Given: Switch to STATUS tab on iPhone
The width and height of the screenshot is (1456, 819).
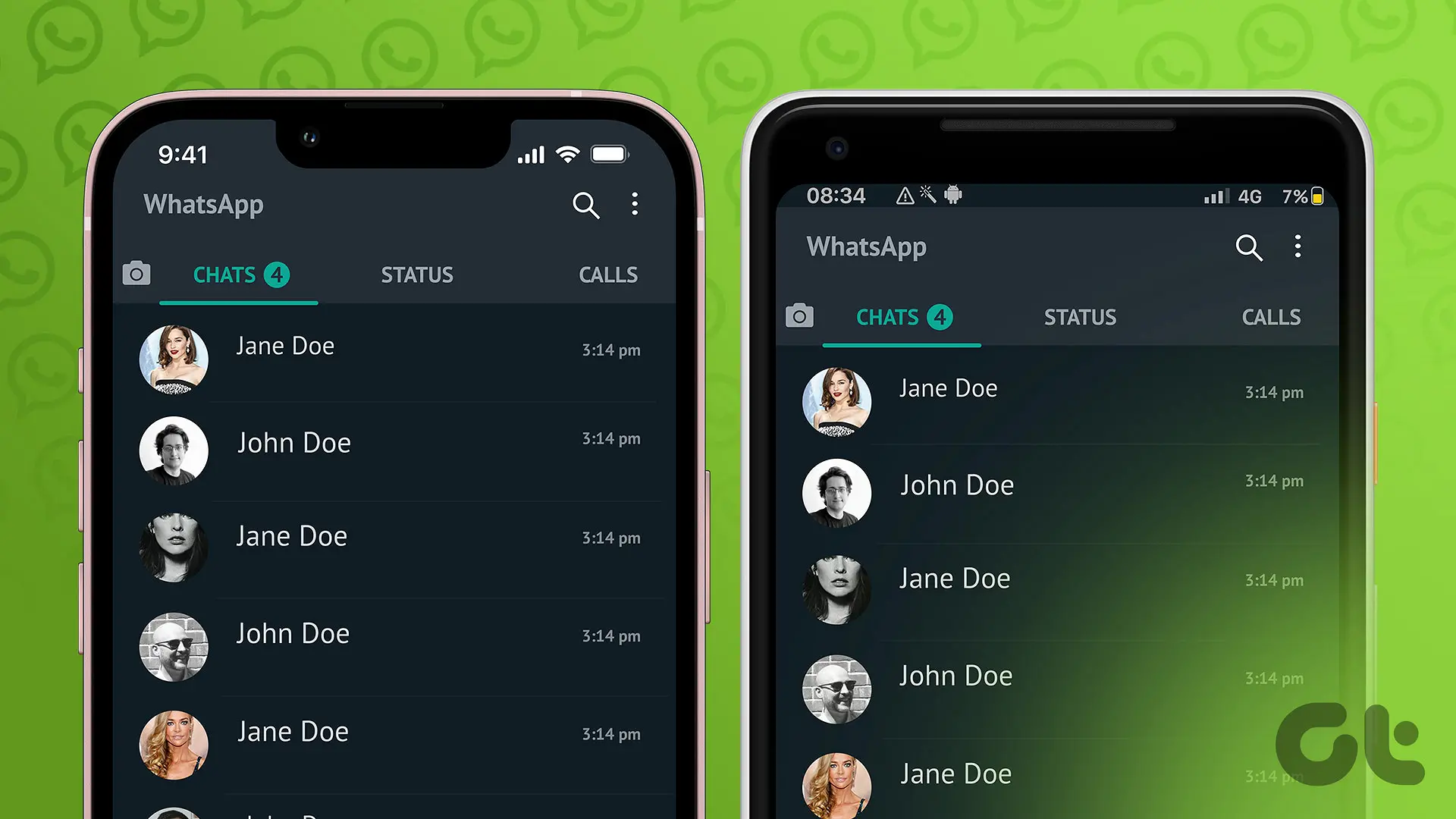Looking at the screenshot, I should click(417, 274).
